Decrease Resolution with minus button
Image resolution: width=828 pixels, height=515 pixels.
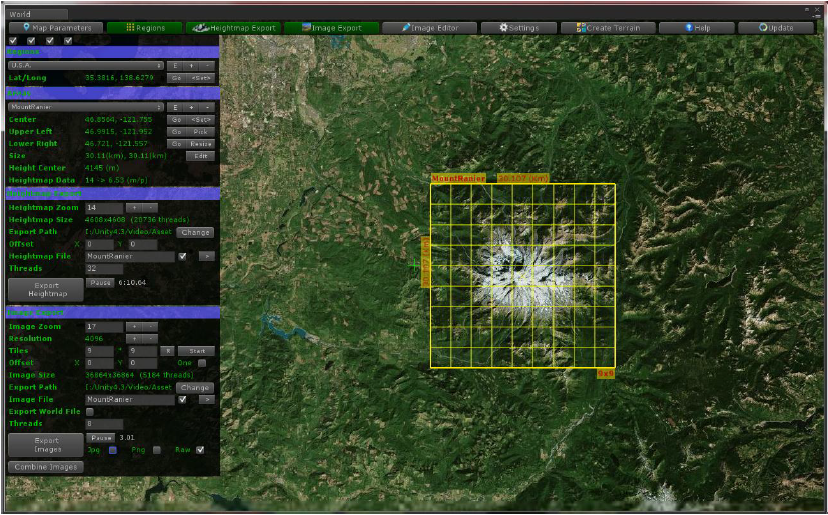tap(150, 339)
